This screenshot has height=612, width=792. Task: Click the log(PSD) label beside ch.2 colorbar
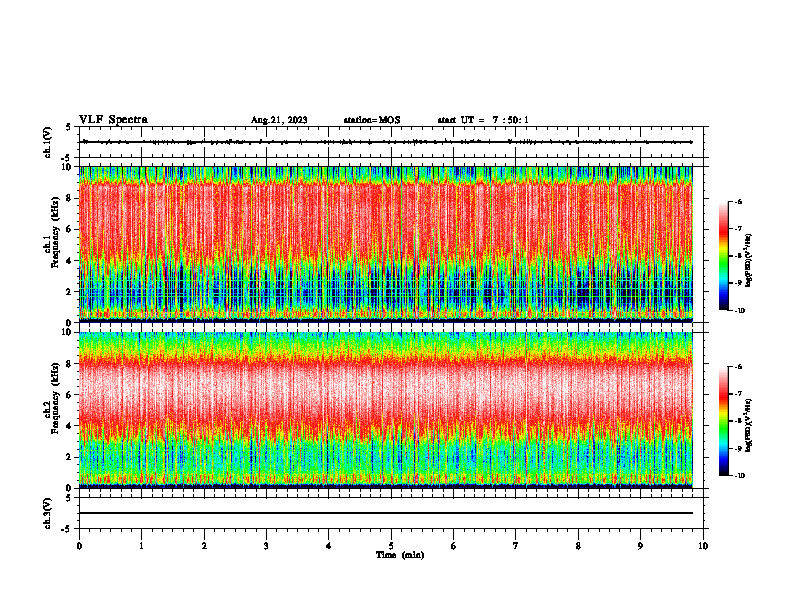point(748,425)
